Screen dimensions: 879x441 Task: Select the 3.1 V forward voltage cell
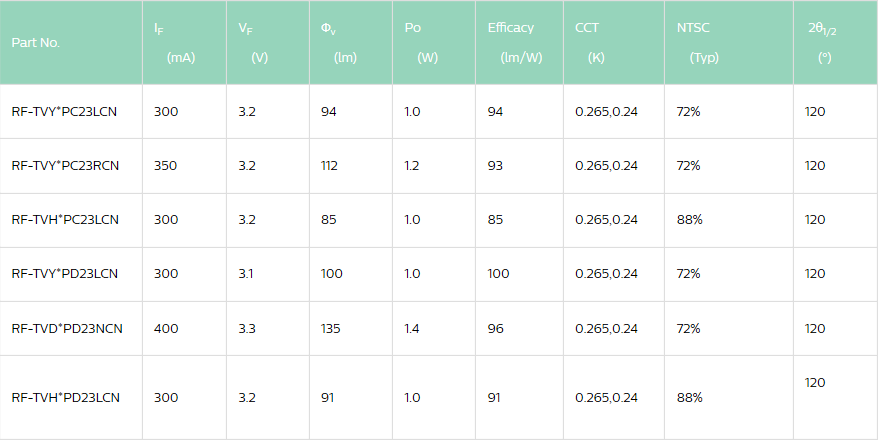tap(246, 273)
